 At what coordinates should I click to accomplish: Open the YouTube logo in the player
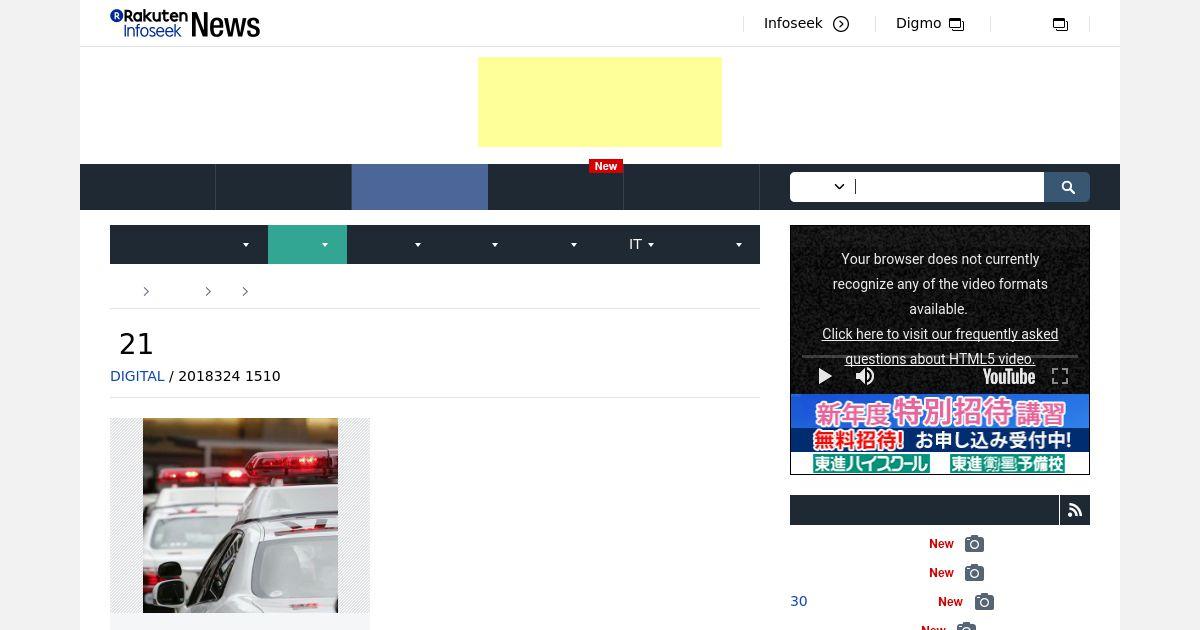click(1008, 376)
